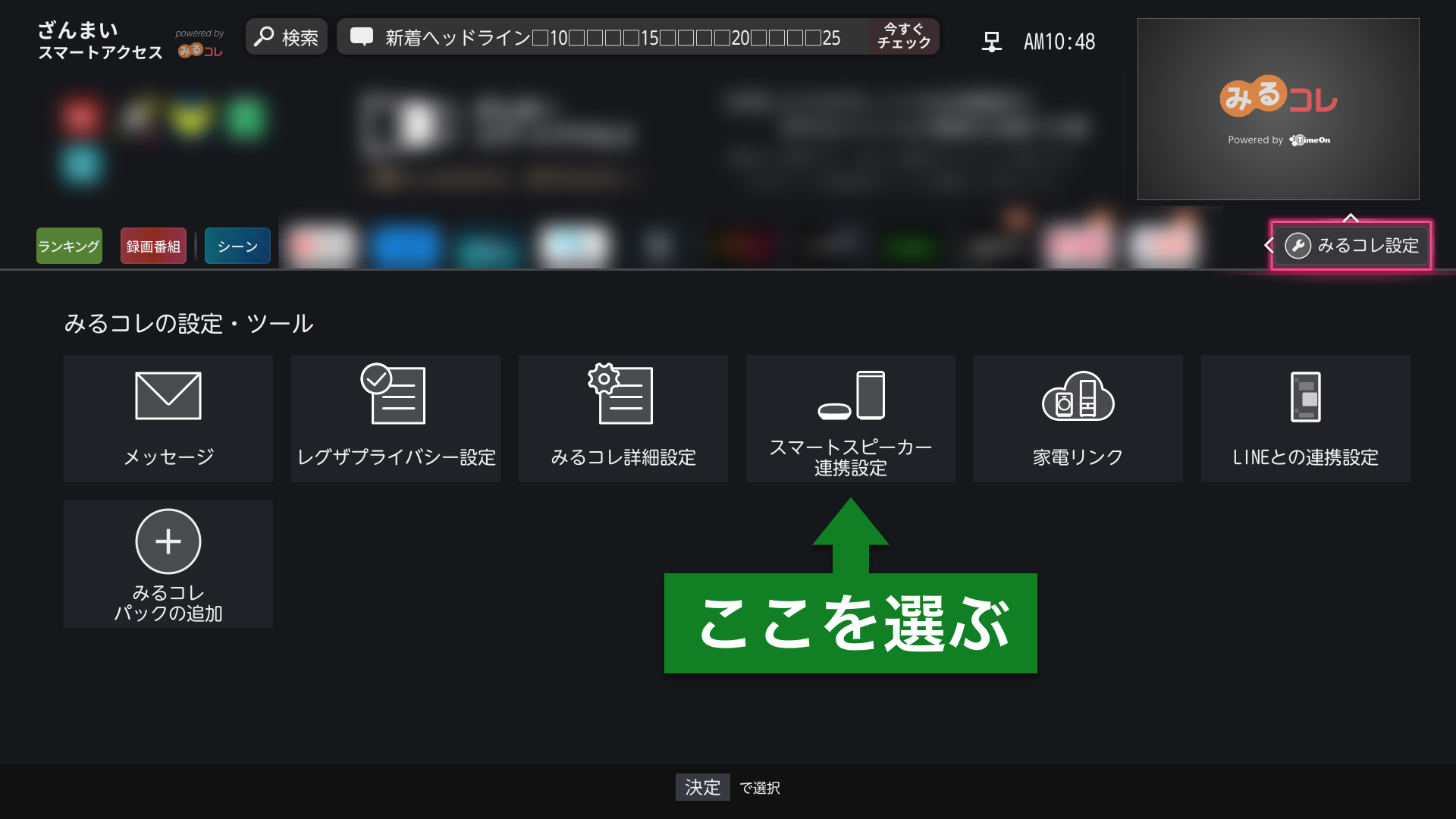
Task: Open the メッセージ envelope icon
Action: pos(168,396)
